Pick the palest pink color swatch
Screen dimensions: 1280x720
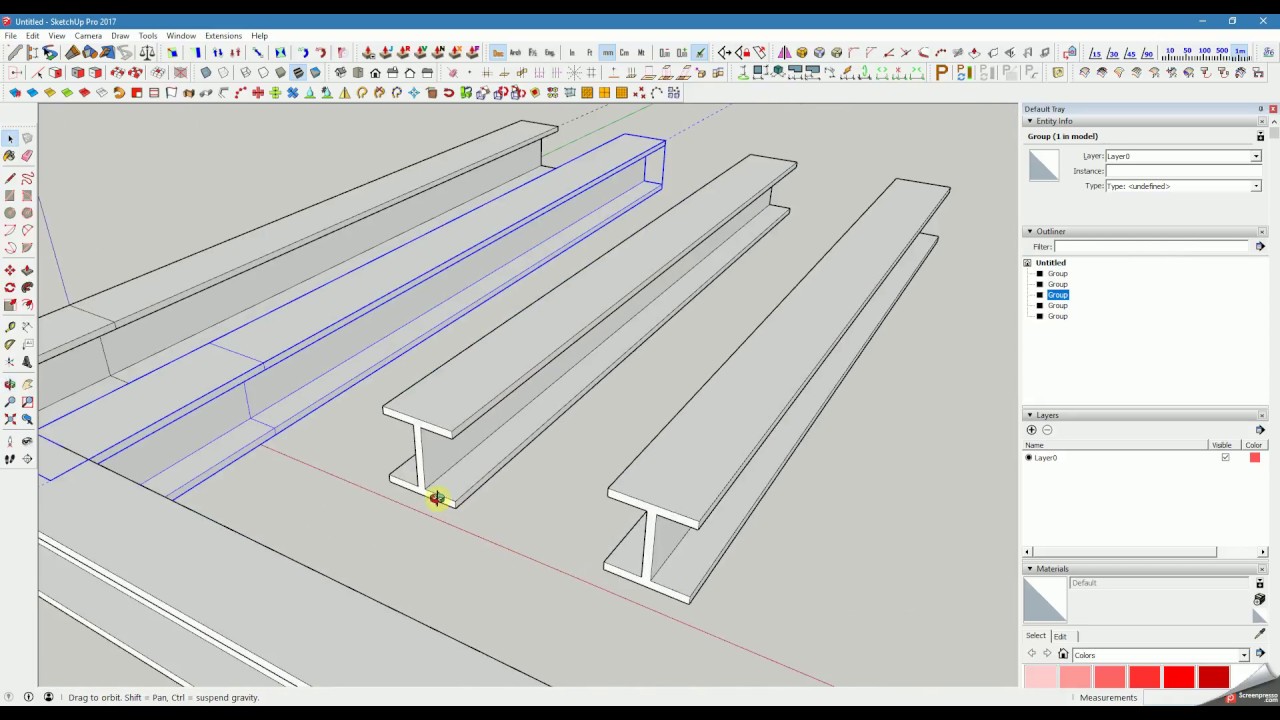(x=1040, y=677)
